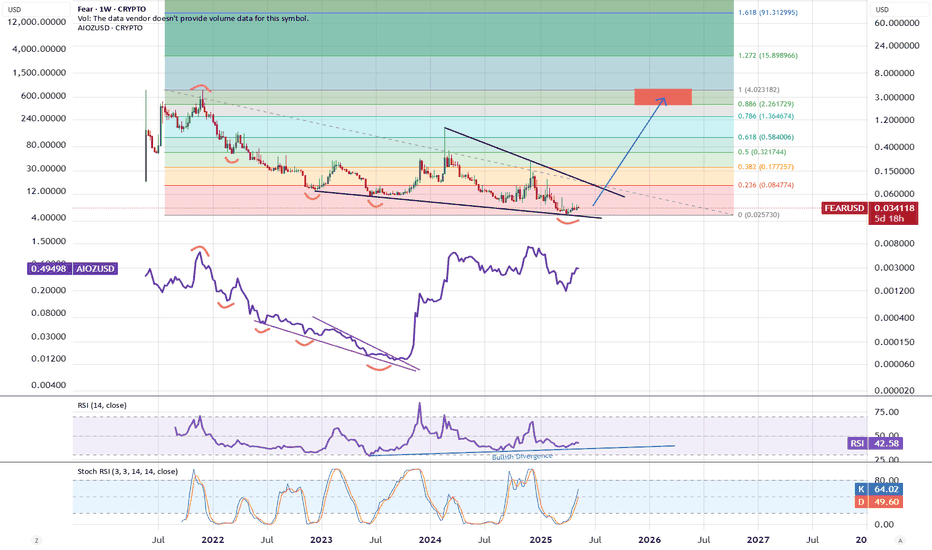This screenshot has width=932, height=550.
Task: Select the 1.618 (91.312995) Fibonacci label
Action: coord(768,12)
